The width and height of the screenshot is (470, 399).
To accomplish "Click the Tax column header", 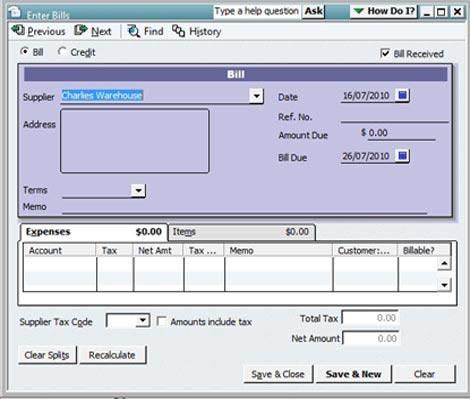I will pos(115,250).
